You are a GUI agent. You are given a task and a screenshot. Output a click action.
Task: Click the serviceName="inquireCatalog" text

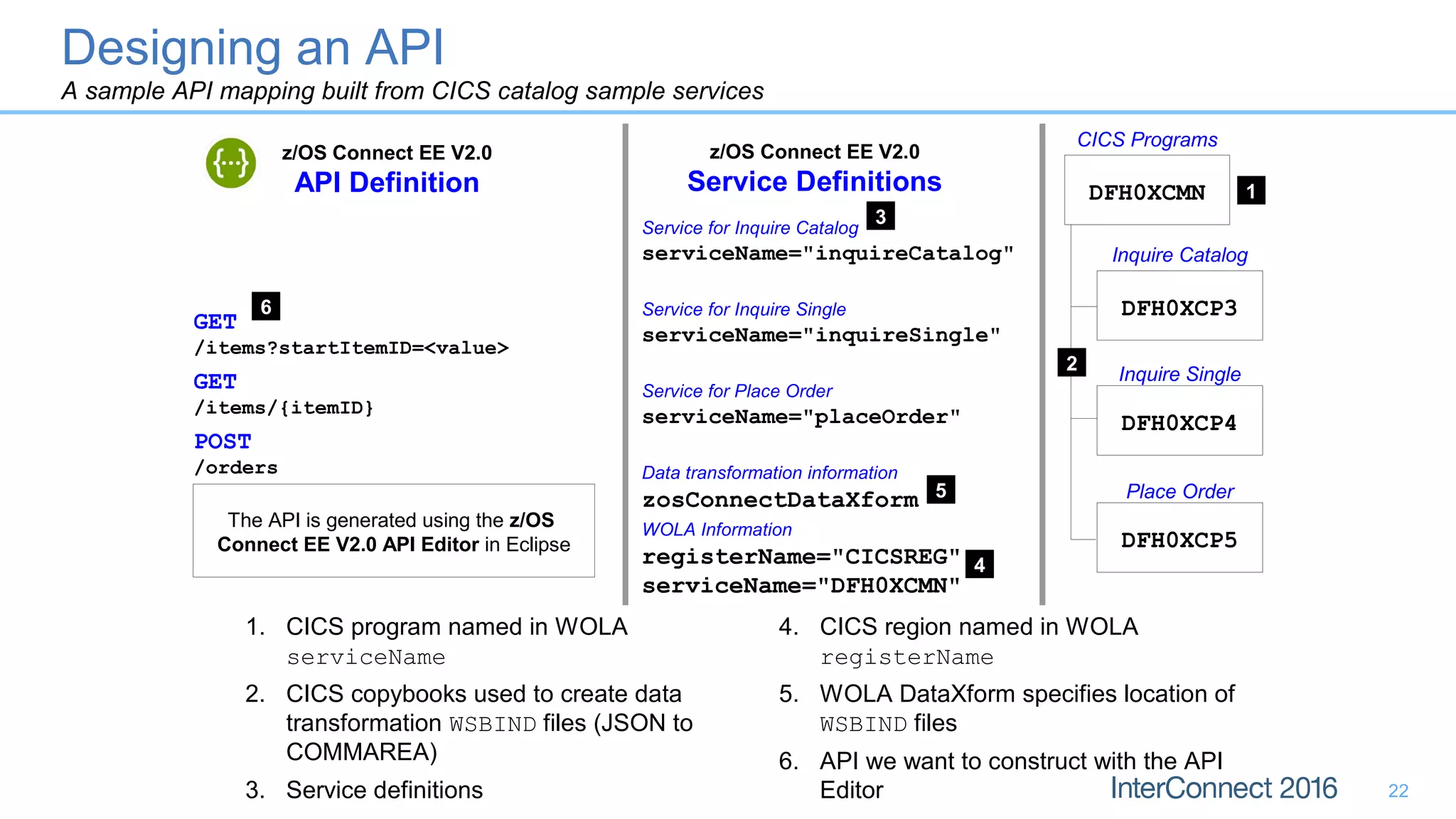[x=828, y=254]
